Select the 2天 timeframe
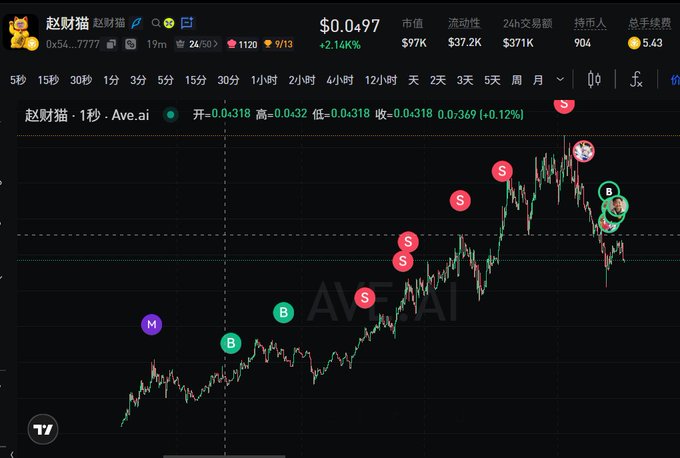The width and height of the screenshot is (680, 458). 438,80
